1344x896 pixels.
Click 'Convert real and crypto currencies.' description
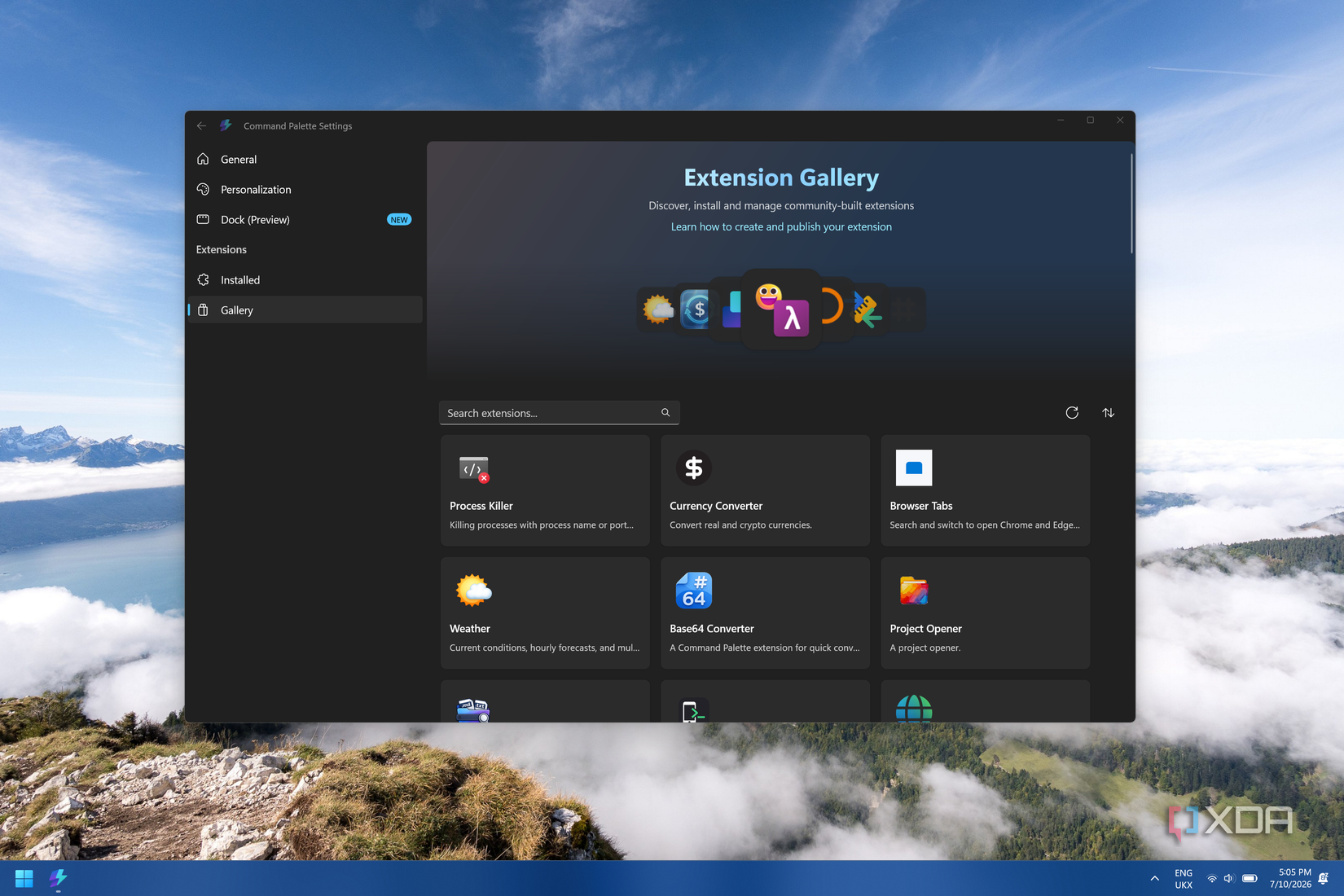(x=740, y=525)
